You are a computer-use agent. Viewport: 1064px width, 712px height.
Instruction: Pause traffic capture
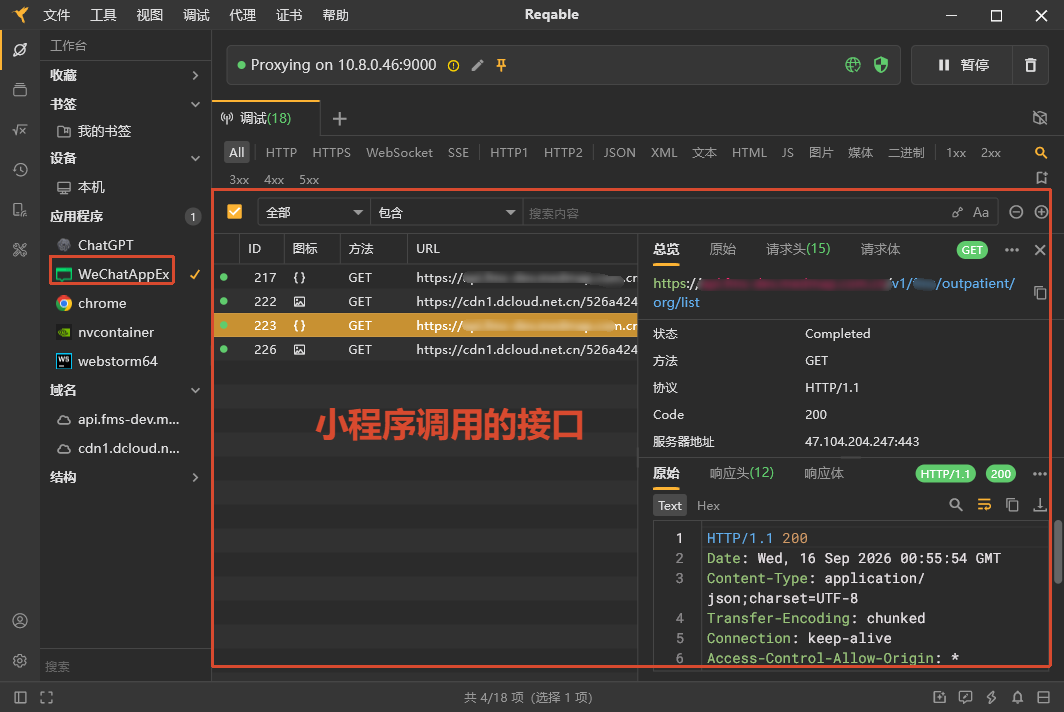point(962,64)
